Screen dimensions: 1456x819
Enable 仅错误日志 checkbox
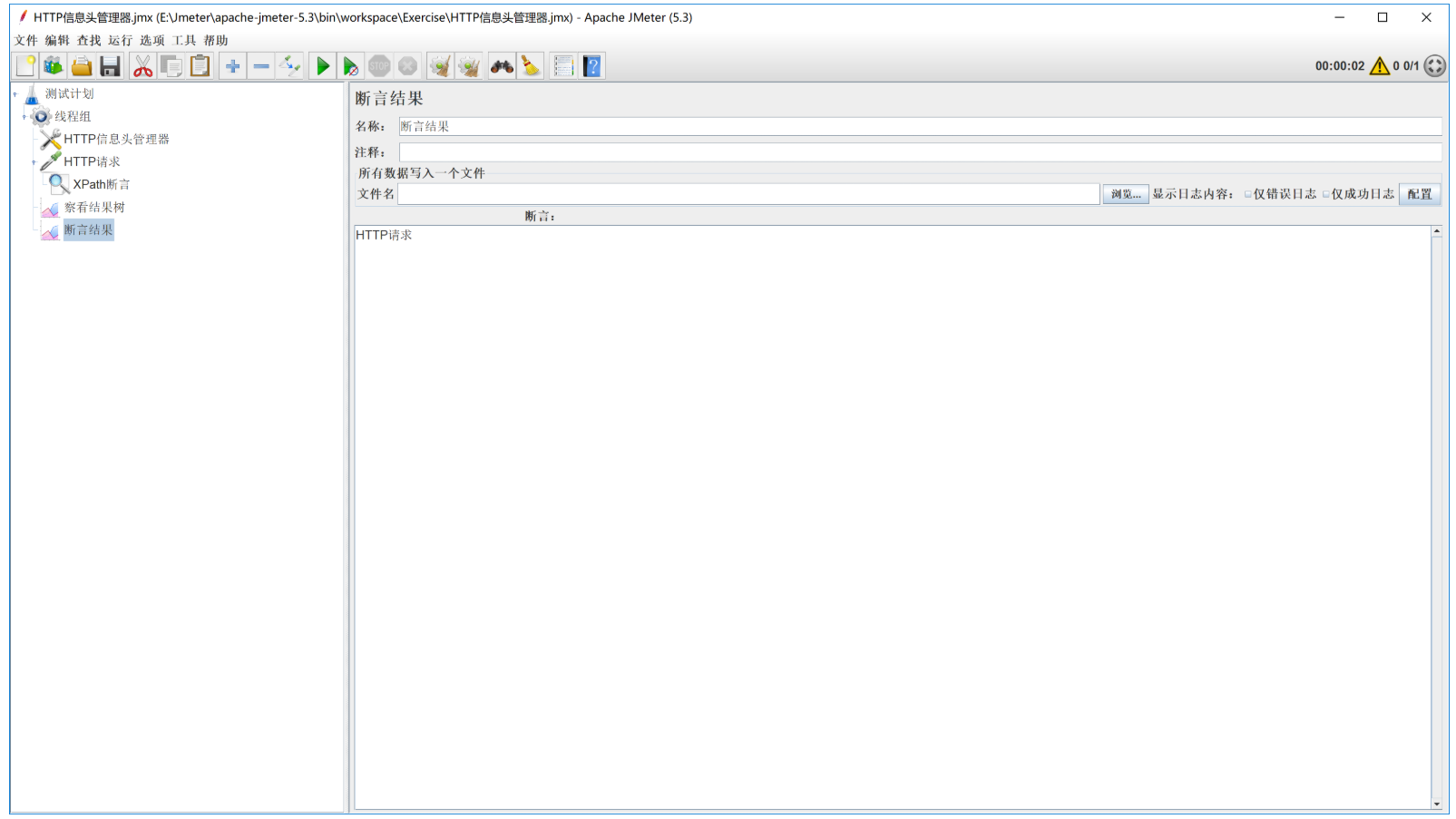click(x=1248, y=193)
